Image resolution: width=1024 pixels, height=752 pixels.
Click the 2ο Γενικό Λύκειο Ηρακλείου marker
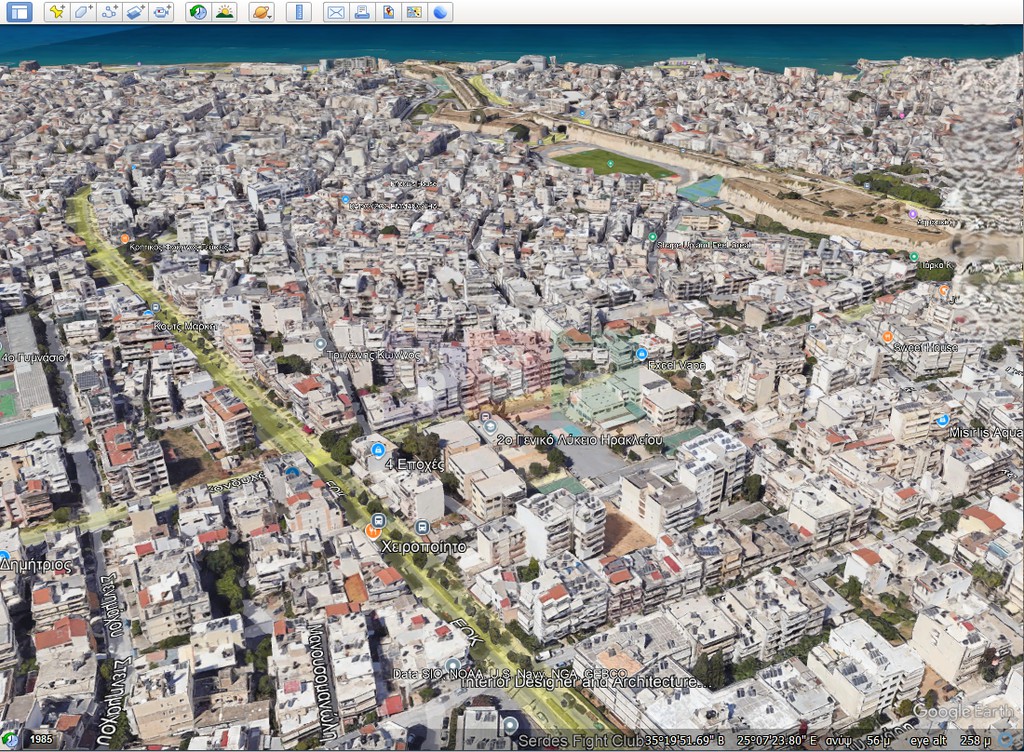(x=490, y=428)
